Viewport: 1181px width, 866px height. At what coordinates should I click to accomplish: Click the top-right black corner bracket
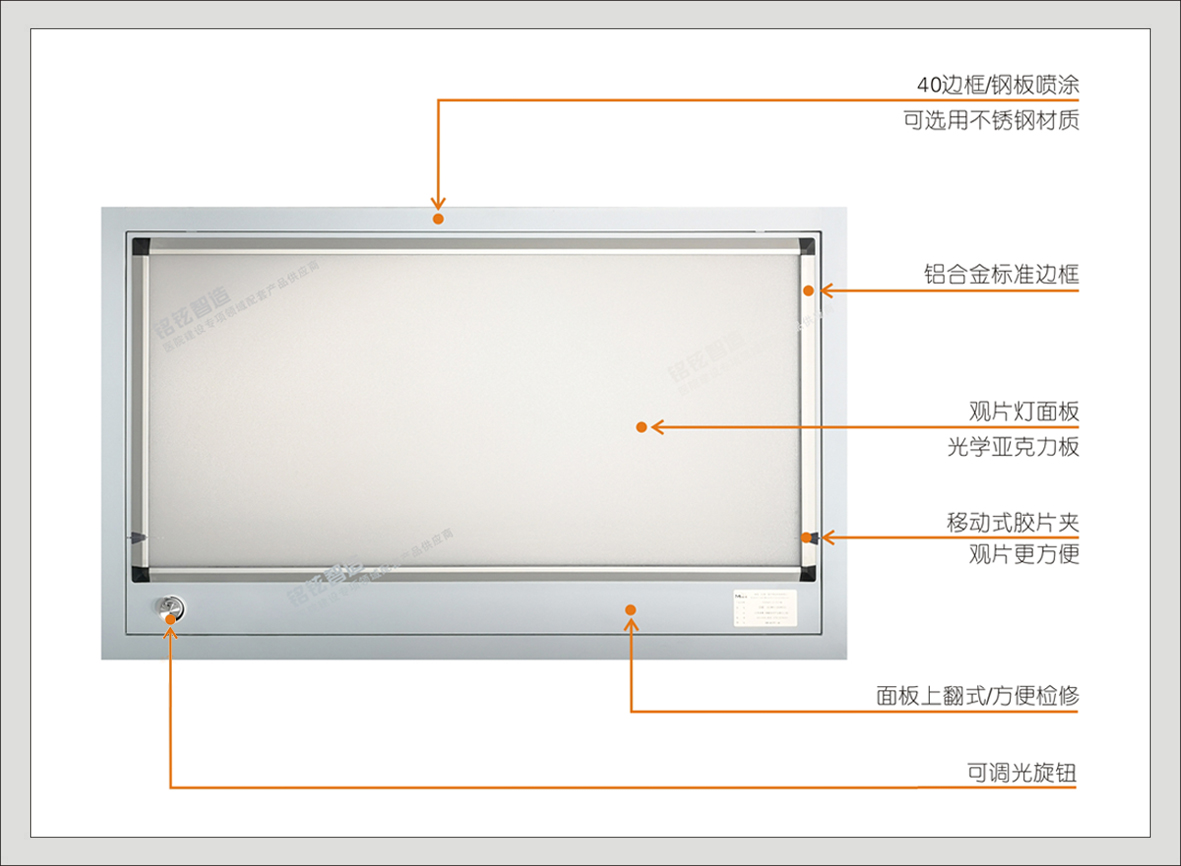tap(807, 246)
